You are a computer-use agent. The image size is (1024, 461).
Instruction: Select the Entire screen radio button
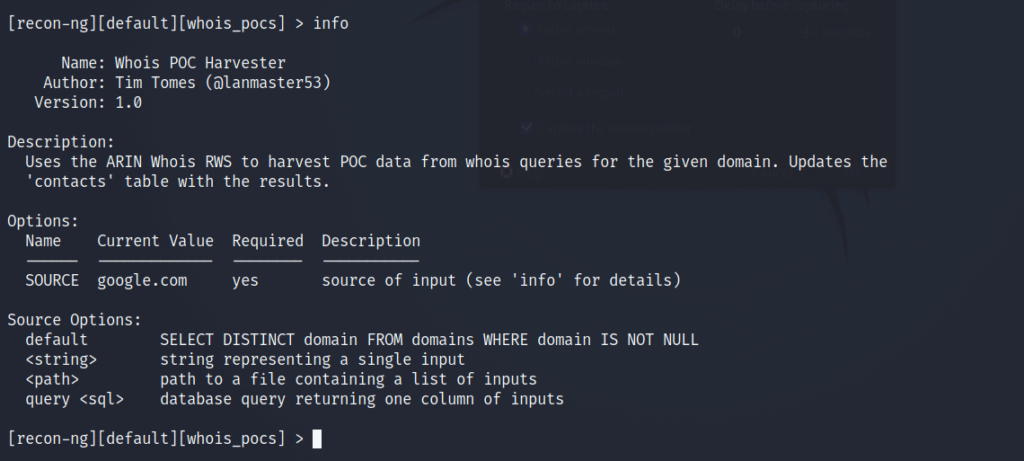pos(525,29)
